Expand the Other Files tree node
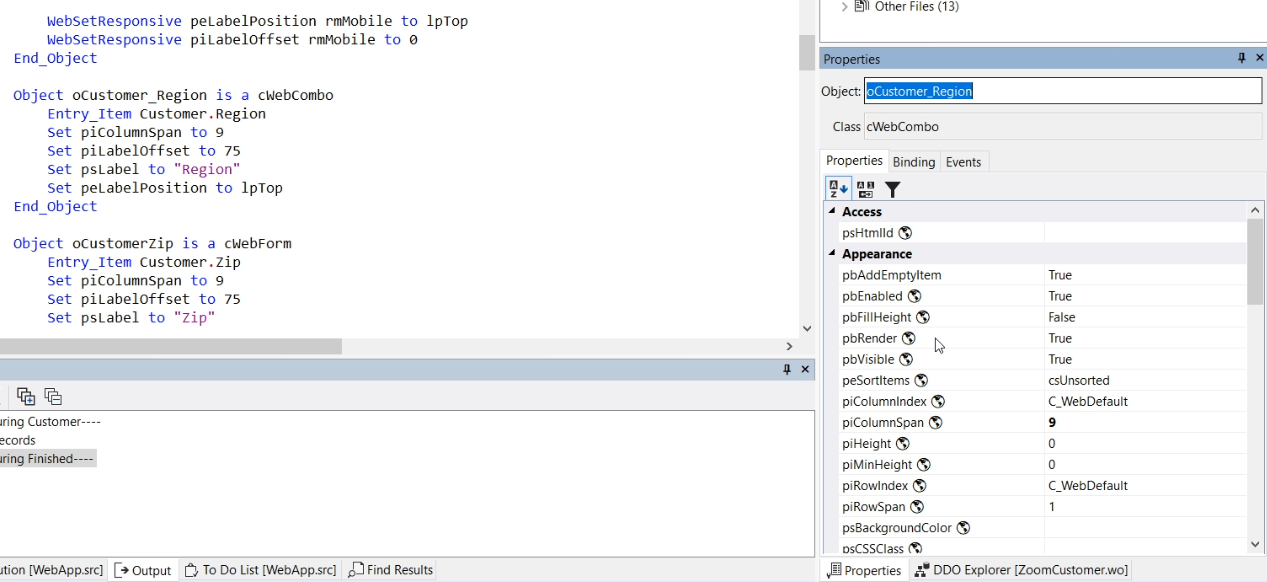Screen dimensions: 1267x582 [844, 7]
